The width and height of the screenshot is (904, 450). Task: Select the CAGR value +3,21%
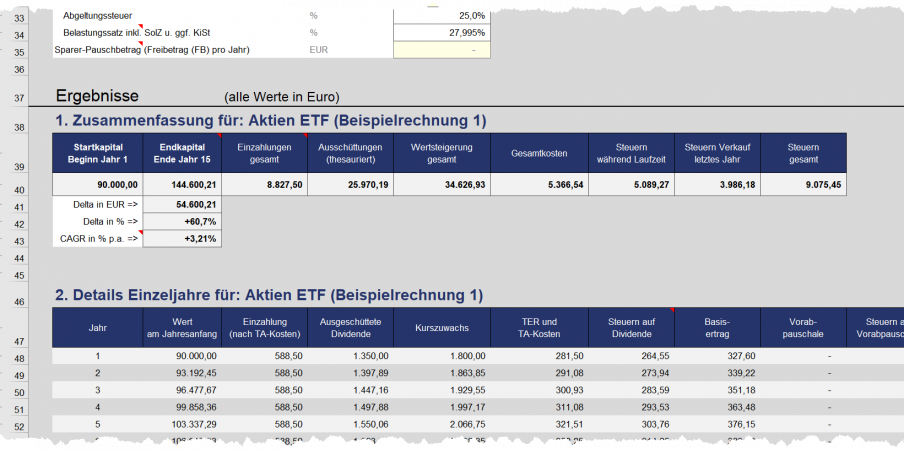click(x=182, y=238)
